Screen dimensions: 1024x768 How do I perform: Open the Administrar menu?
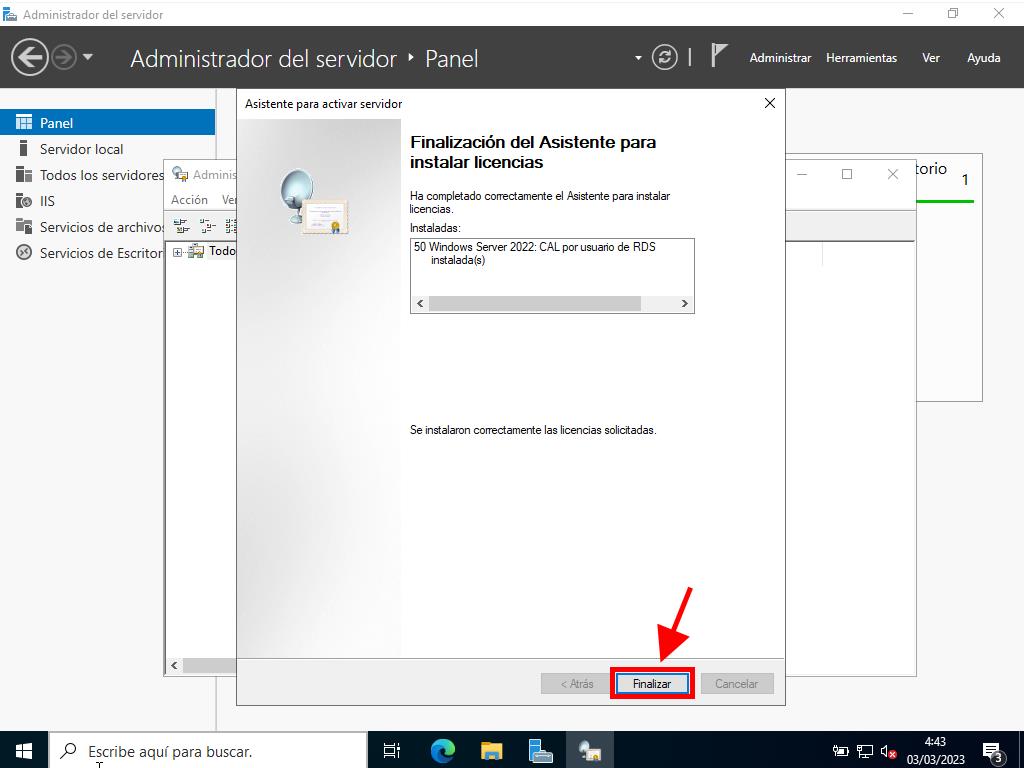(x=780, y=58)
